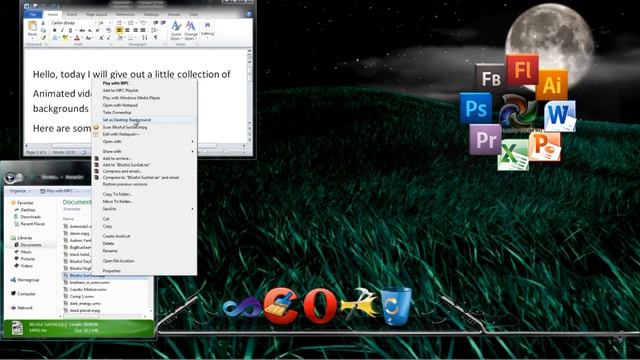
Task: Switch to the Page Layout tab in Word
Action: coord(96,14)
